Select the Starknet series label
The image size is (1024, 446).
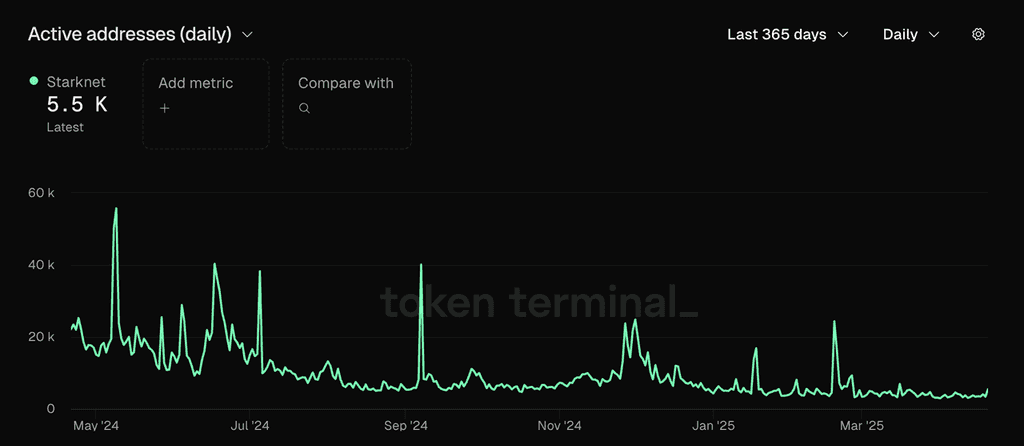(x=76, y=82)
